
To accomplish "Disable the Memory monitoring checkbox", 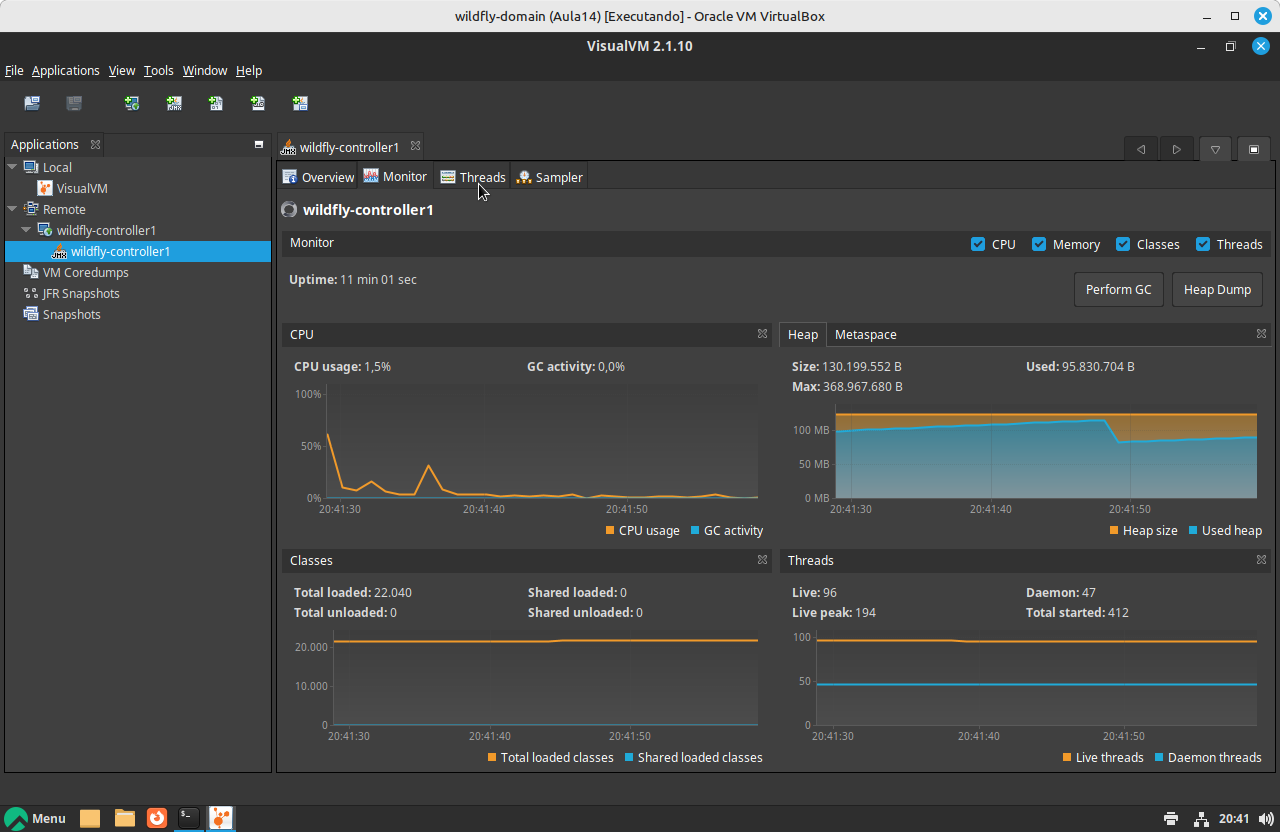I will point(1039,244).
